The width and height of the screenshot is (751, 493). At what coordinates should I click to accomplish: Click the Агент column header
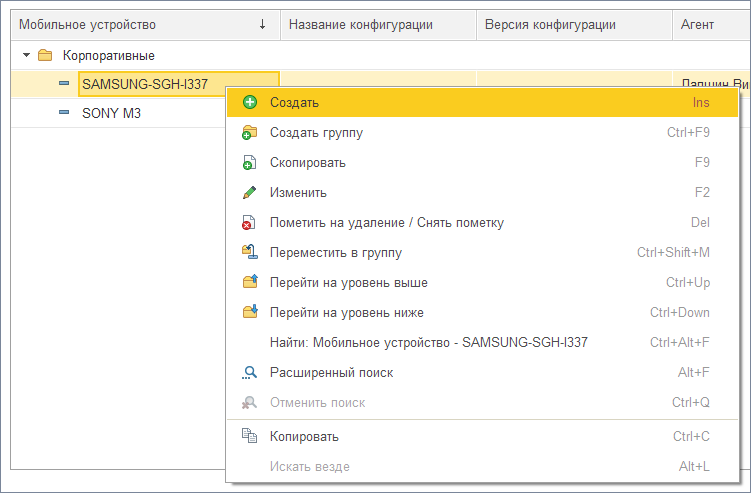[711, 24]
